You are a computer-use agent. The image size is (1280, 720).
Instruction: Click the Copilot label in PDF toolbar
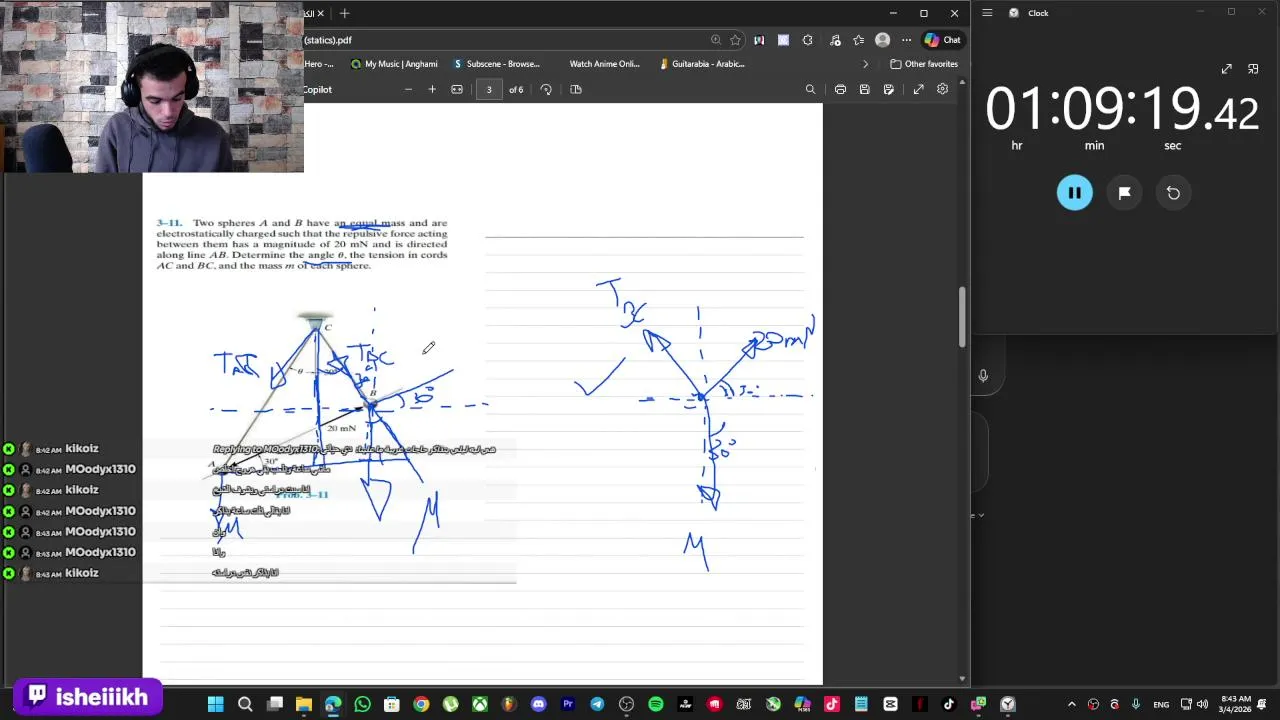click(318, 89)
